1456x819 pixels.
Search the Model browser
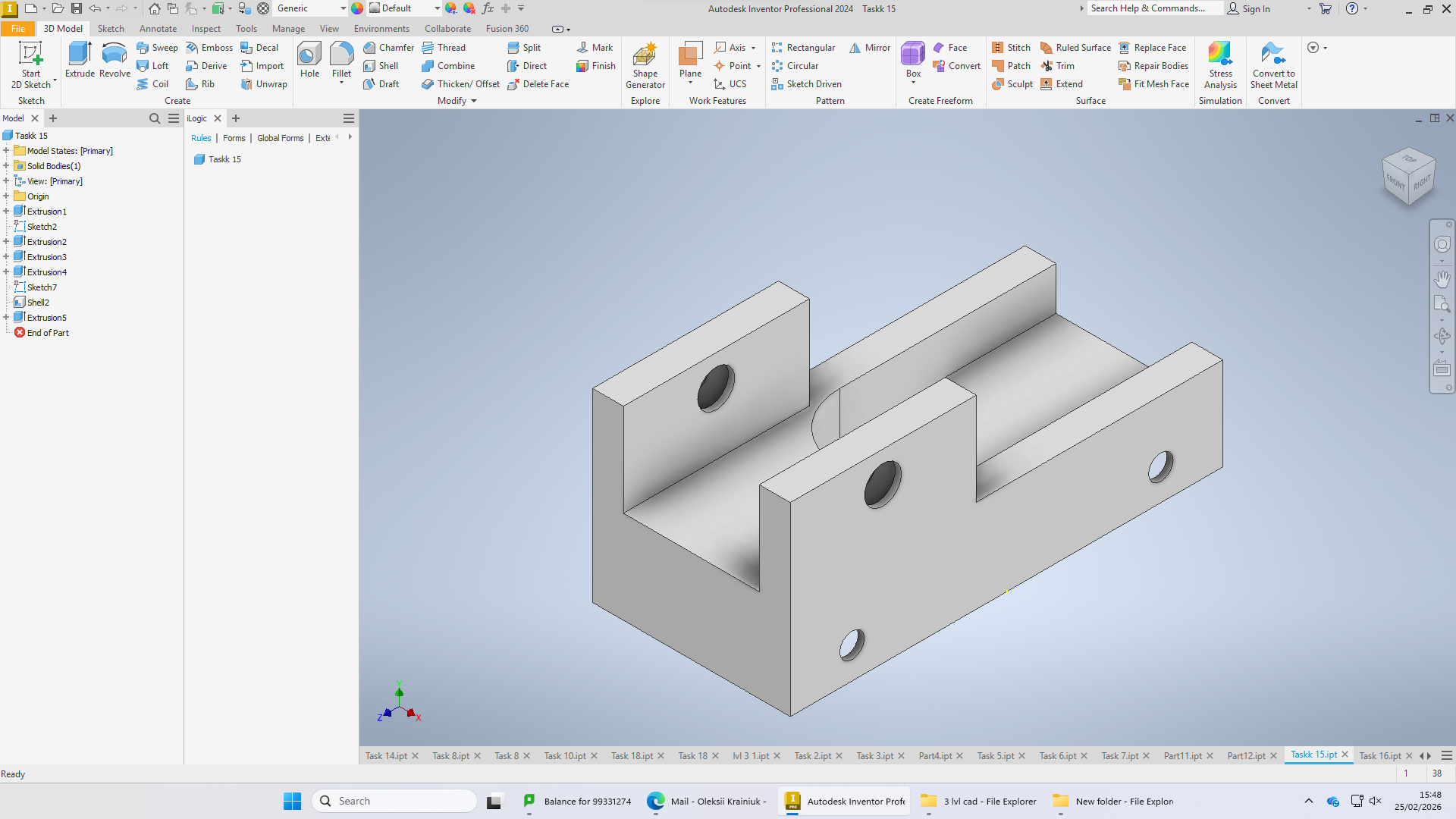[155, 118]
